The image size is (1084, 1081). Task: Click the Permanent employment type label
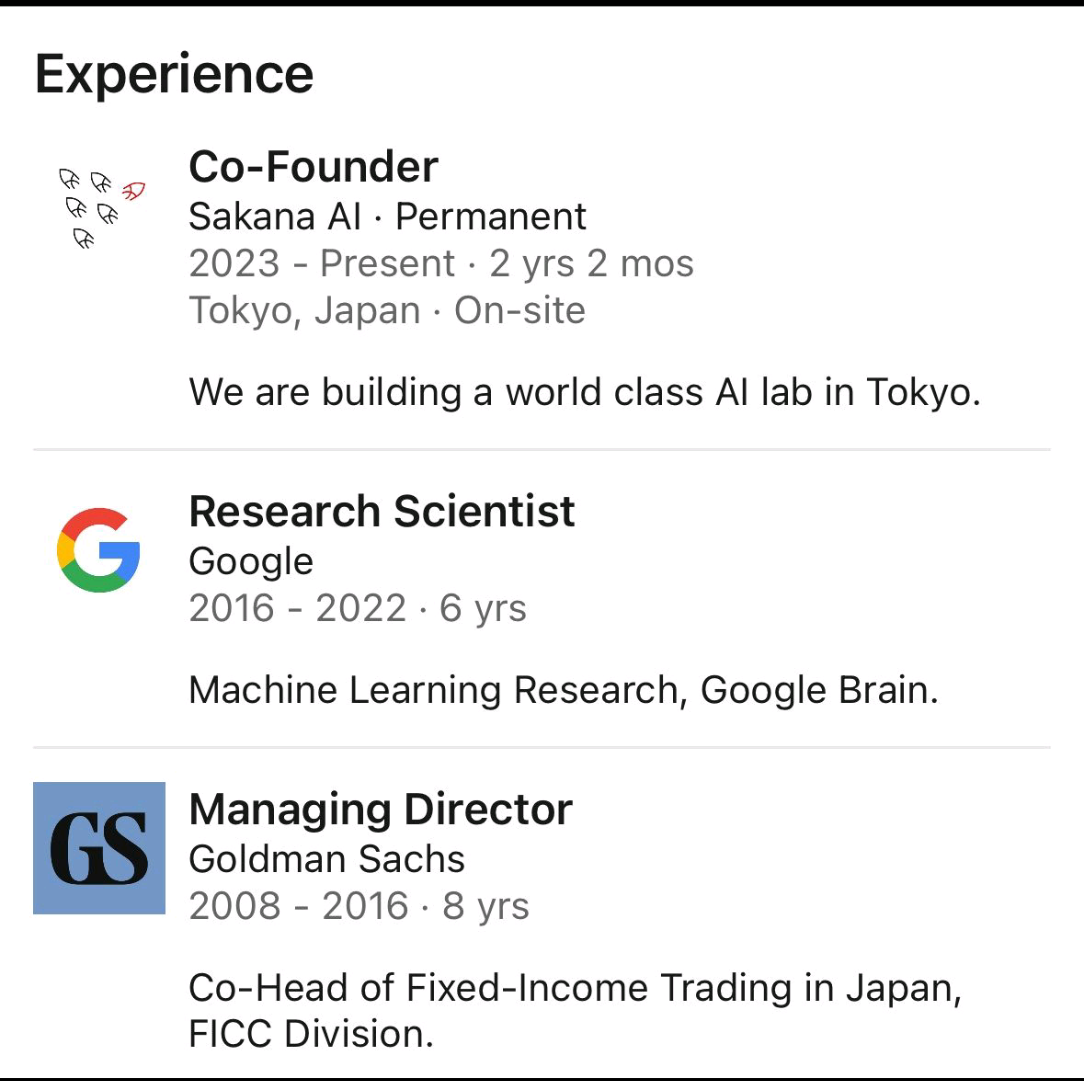pos(491,216)
